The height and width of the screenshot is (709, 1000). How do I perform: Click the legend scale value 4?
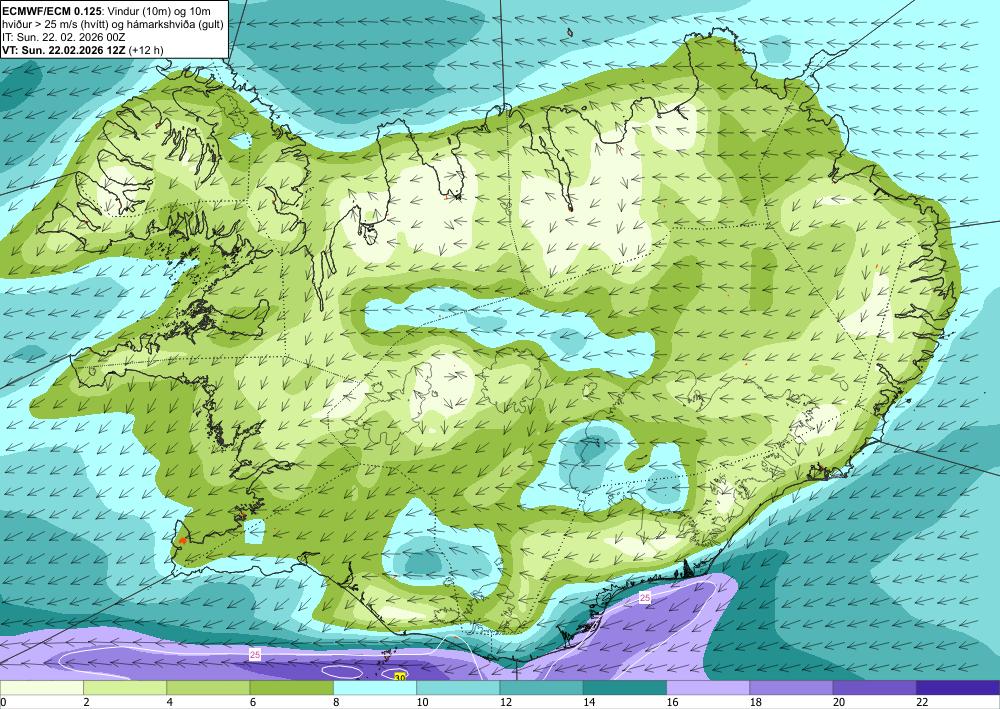170,702
